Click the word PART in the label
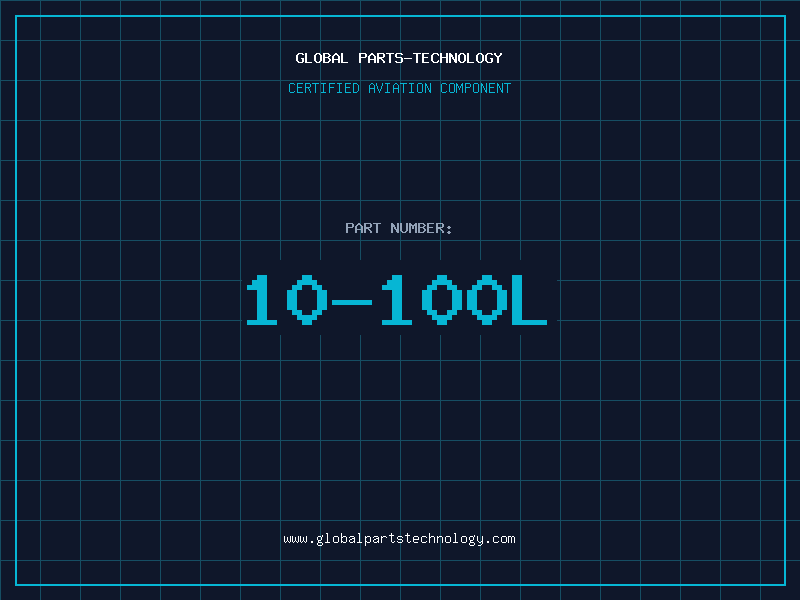This screenshot has height=600, width=800. 363,229
